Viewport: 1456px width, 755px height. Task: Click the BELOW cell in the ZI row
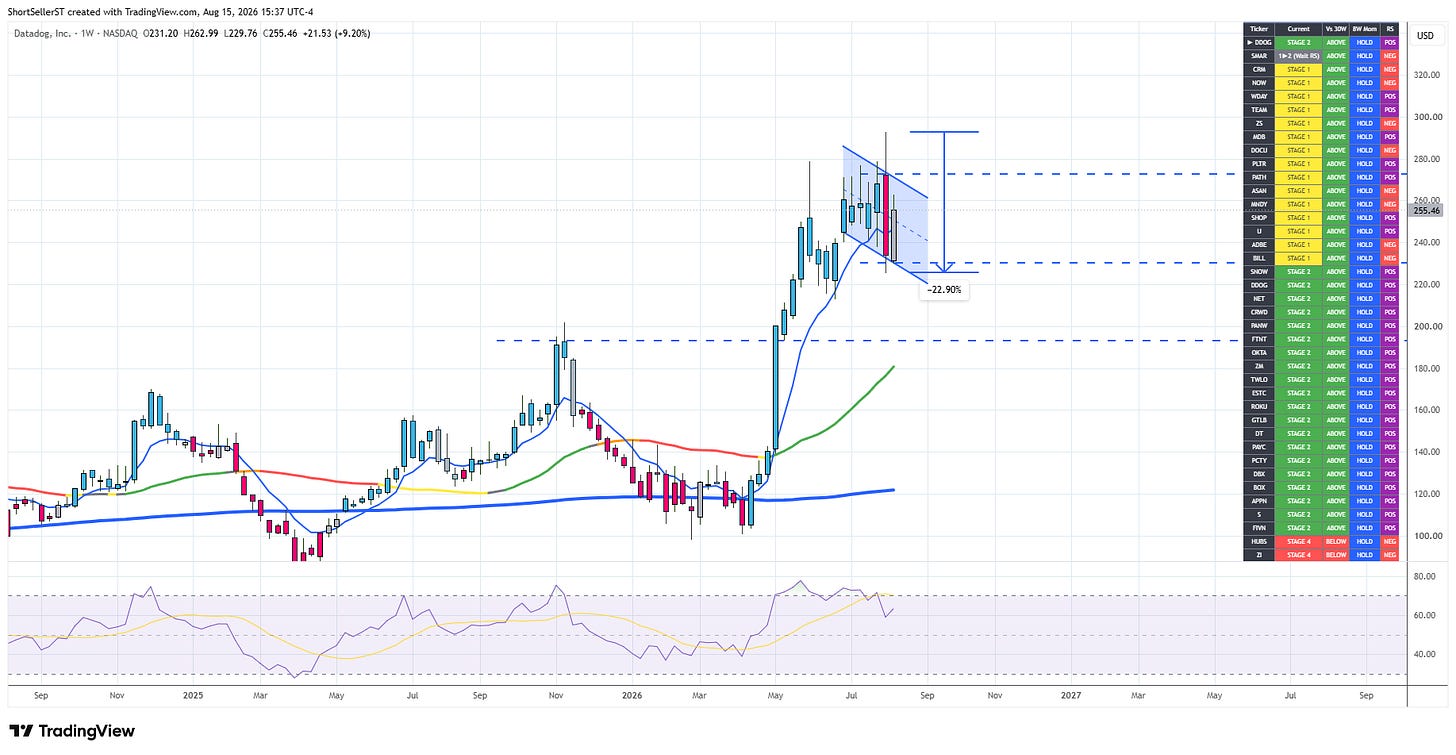[1335, 555]
